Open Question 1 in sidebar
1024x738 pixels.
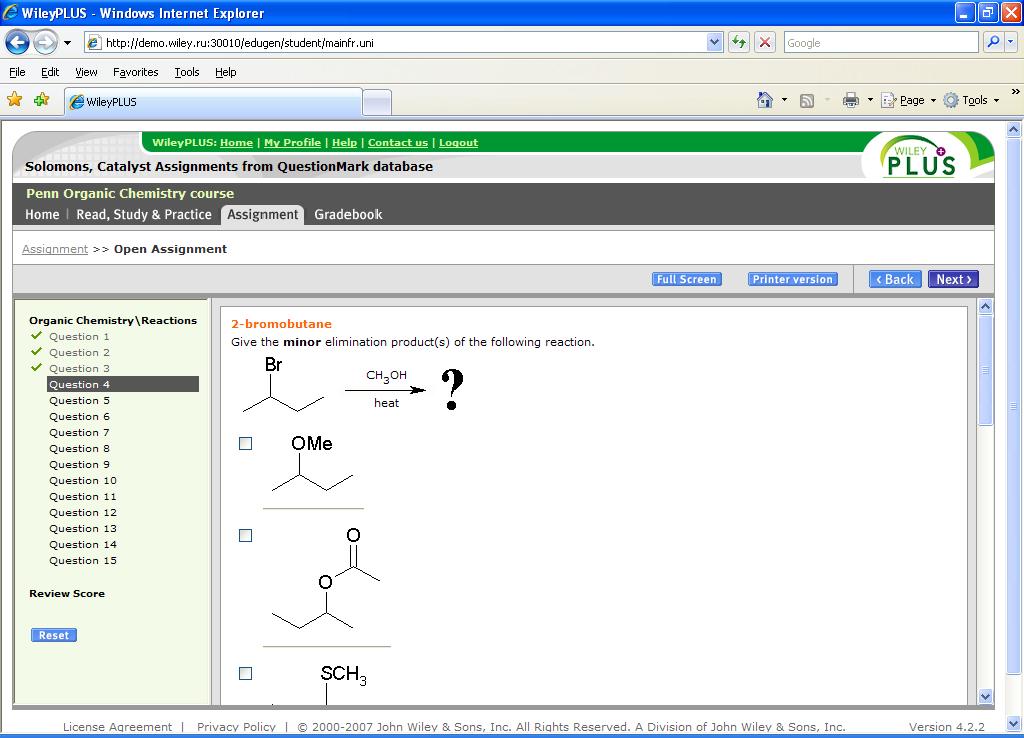point(79,336)
